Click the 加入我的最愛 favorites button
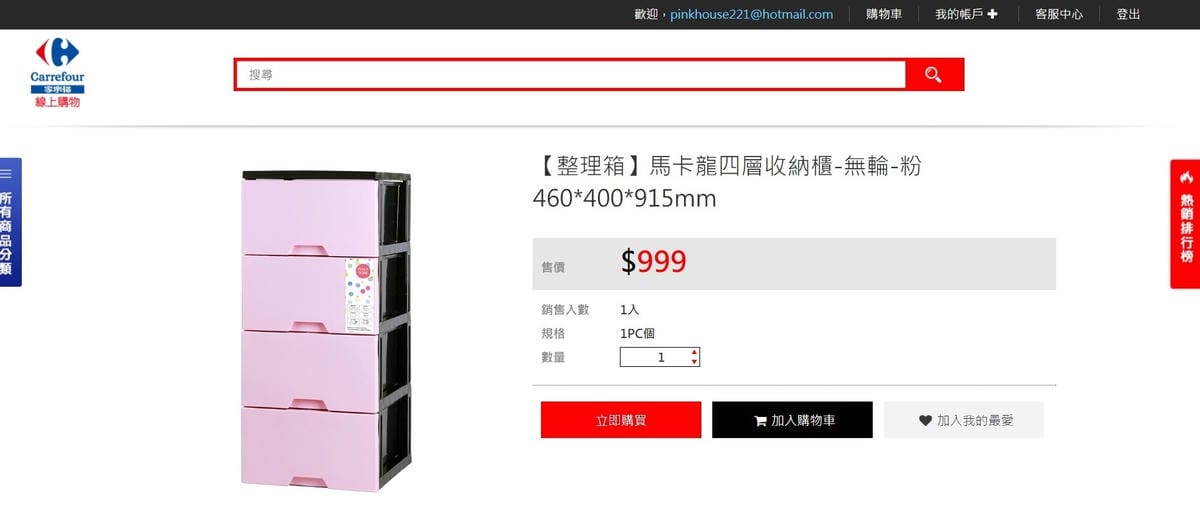Image resolution: width=1200 pixels, height=508 pixels. click(964, 420)
